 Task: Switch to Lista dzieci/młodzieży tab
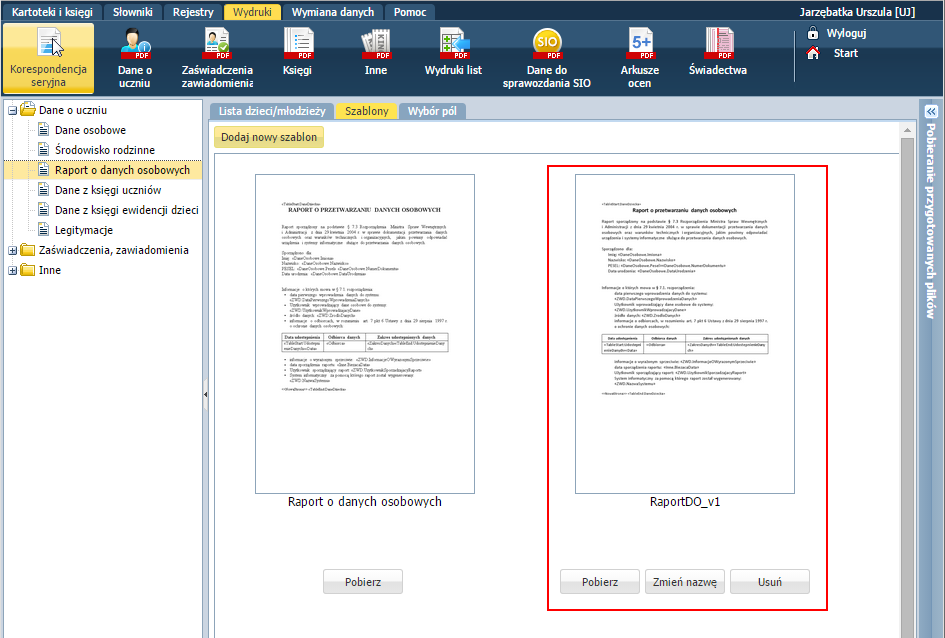[x=272, y=111]
